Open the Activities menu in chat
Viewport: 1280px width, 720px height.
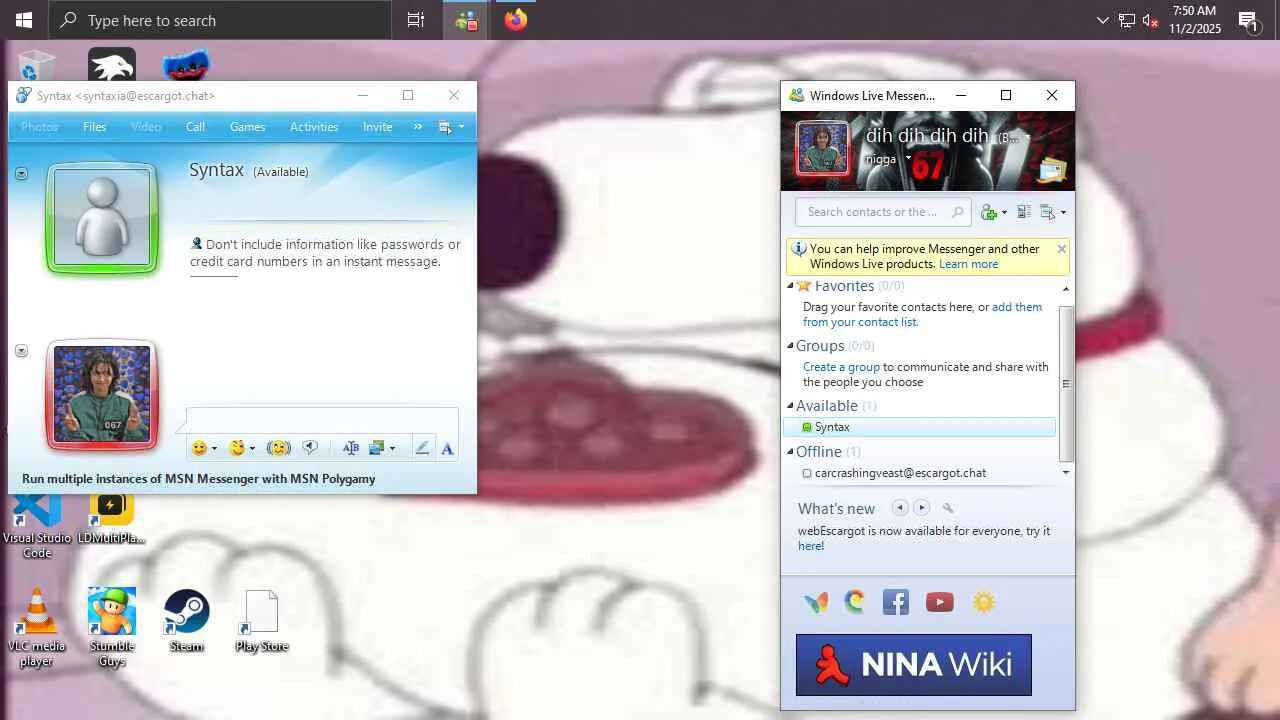pos(314,127)
